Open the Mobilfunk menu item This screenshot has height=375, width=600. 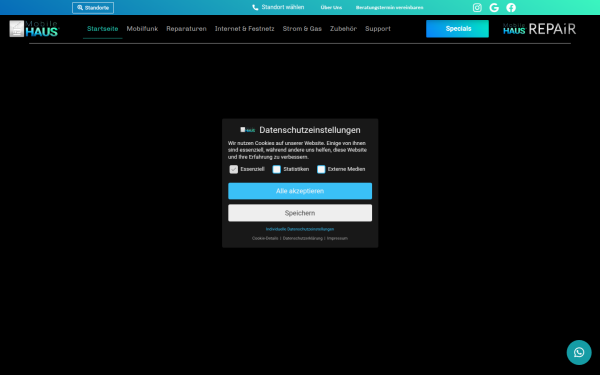click(142, 29)
